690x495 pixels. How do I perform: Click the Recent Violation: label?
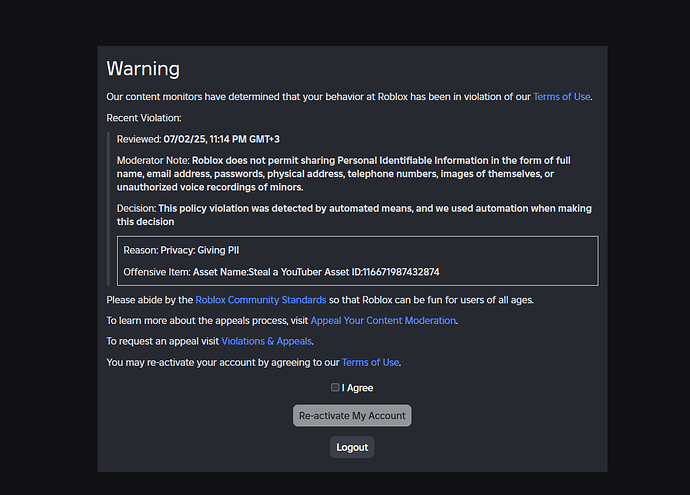[x=144, y=118]
